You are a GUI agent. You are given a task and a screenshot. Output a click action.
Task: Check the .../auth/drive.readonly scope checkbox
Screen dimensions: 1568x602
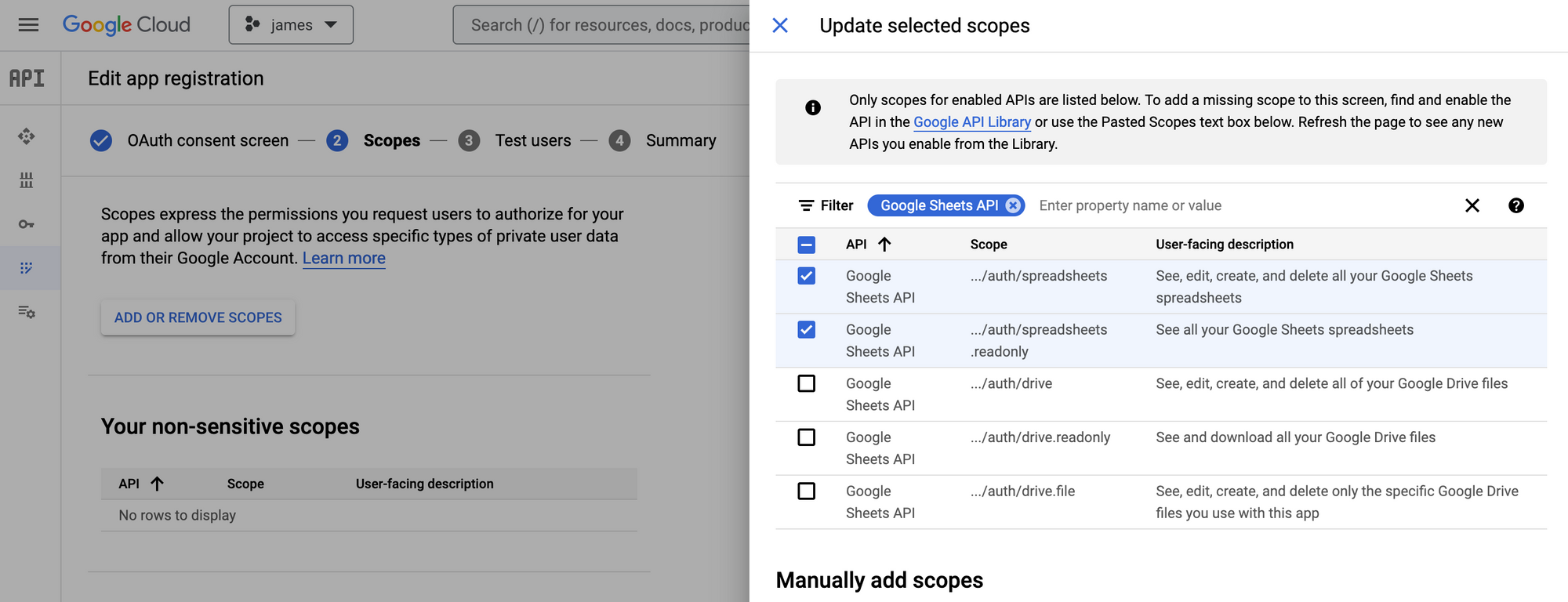click(x=806, y=437)
